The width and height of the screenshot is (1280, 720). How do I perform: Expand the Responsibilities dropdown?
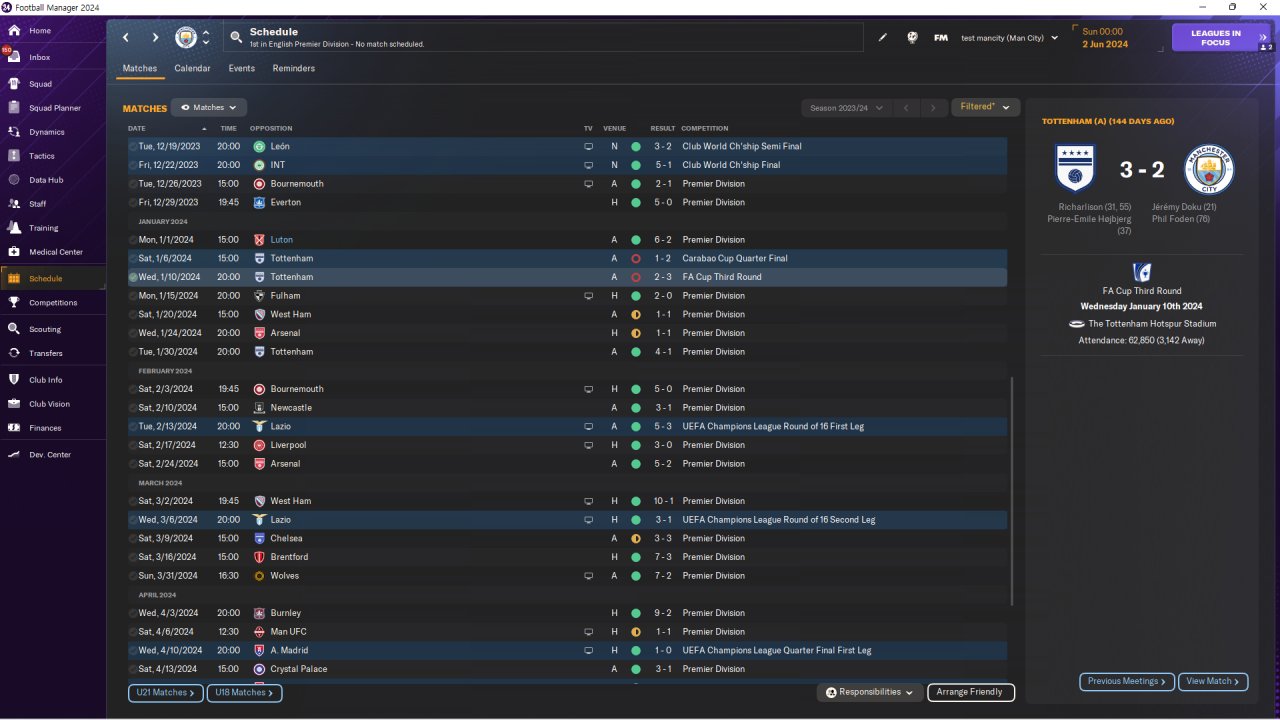[869, 692]
